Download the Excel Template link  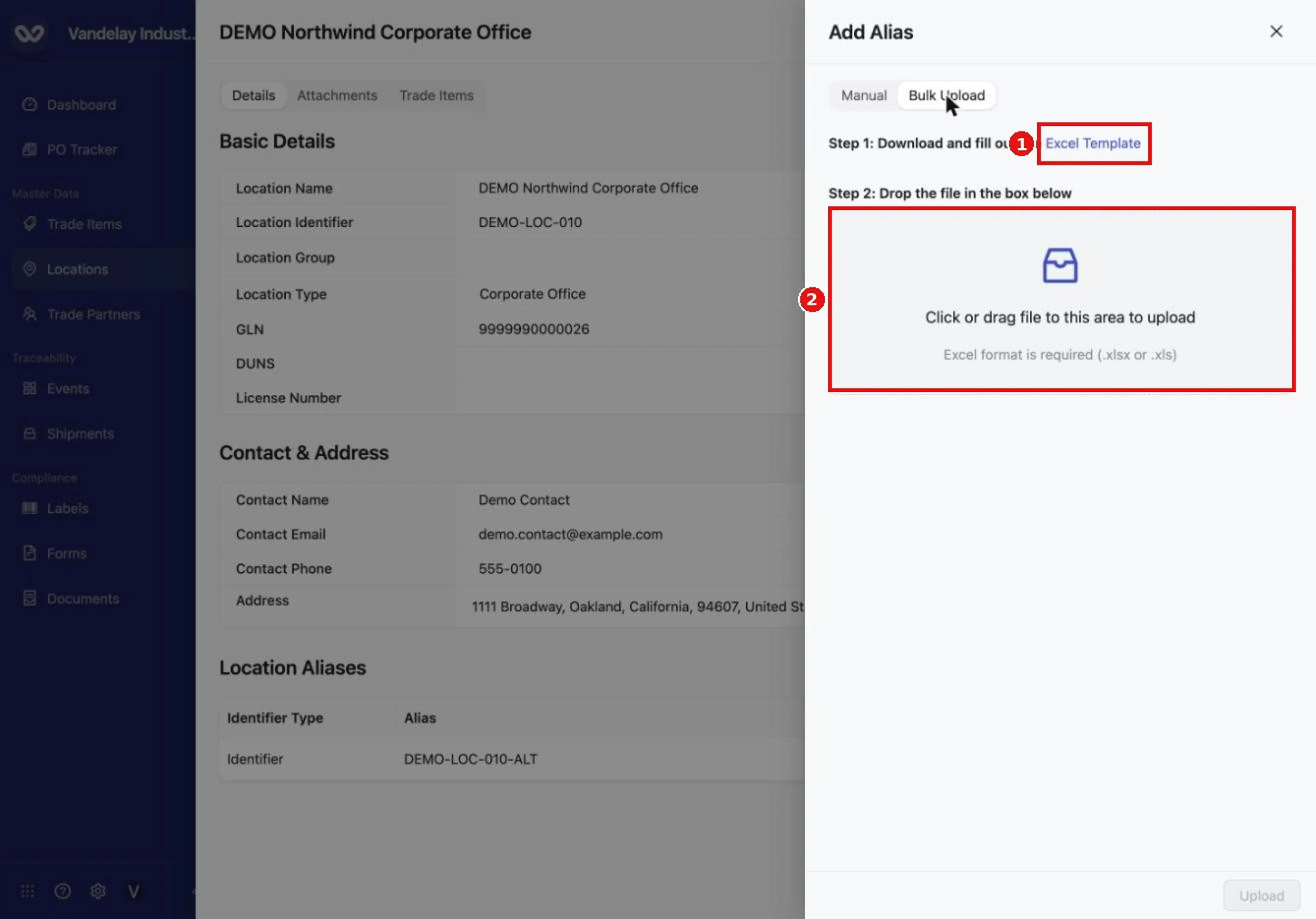1093,143
